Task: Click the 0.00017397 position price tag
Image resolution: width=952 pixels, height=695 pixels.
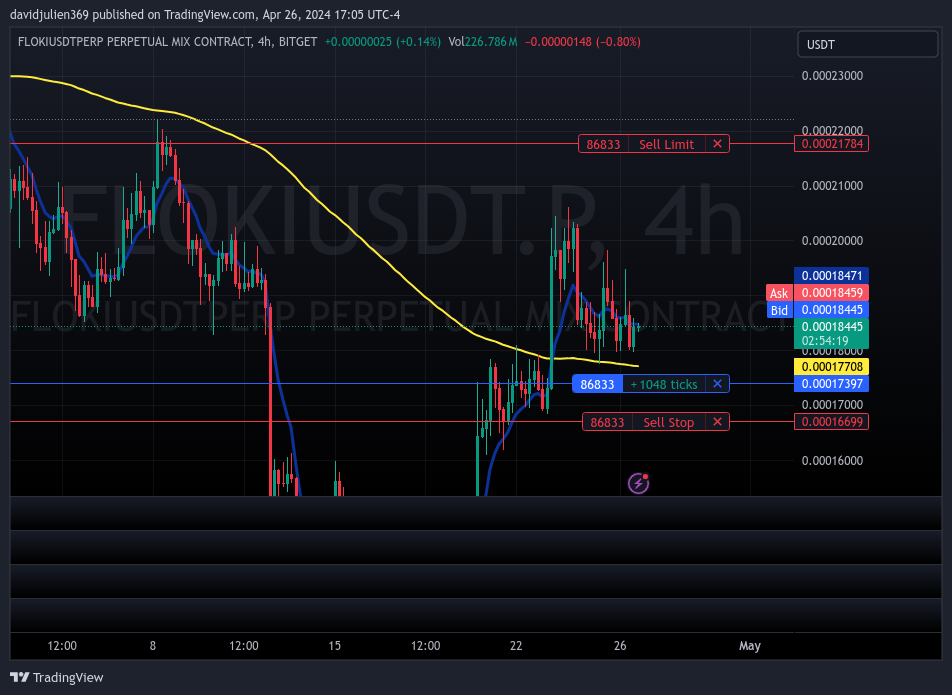Action: click(831, 384)
